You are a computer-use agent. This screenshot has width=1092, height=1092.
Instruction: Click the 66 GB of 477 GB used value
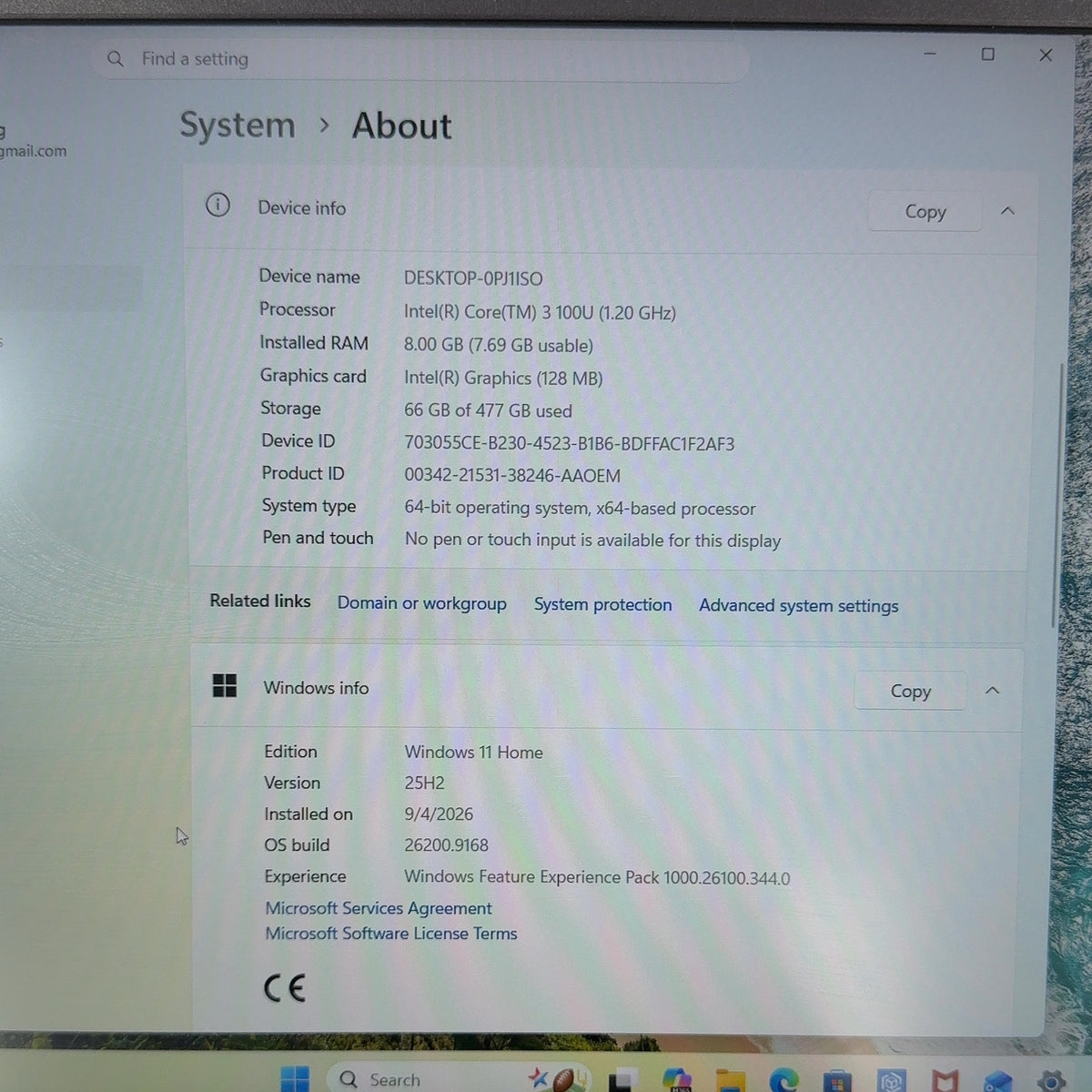[x=488, y=410]
